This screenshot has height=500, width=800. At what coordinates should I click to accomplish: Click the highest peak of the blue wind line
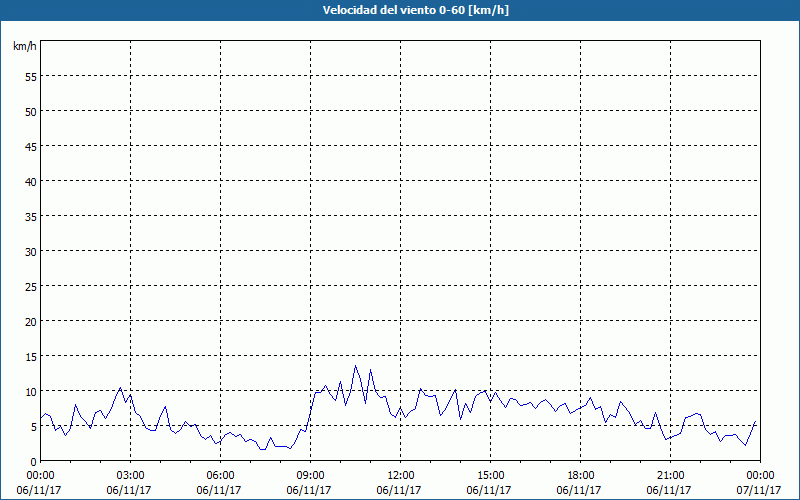356,366
